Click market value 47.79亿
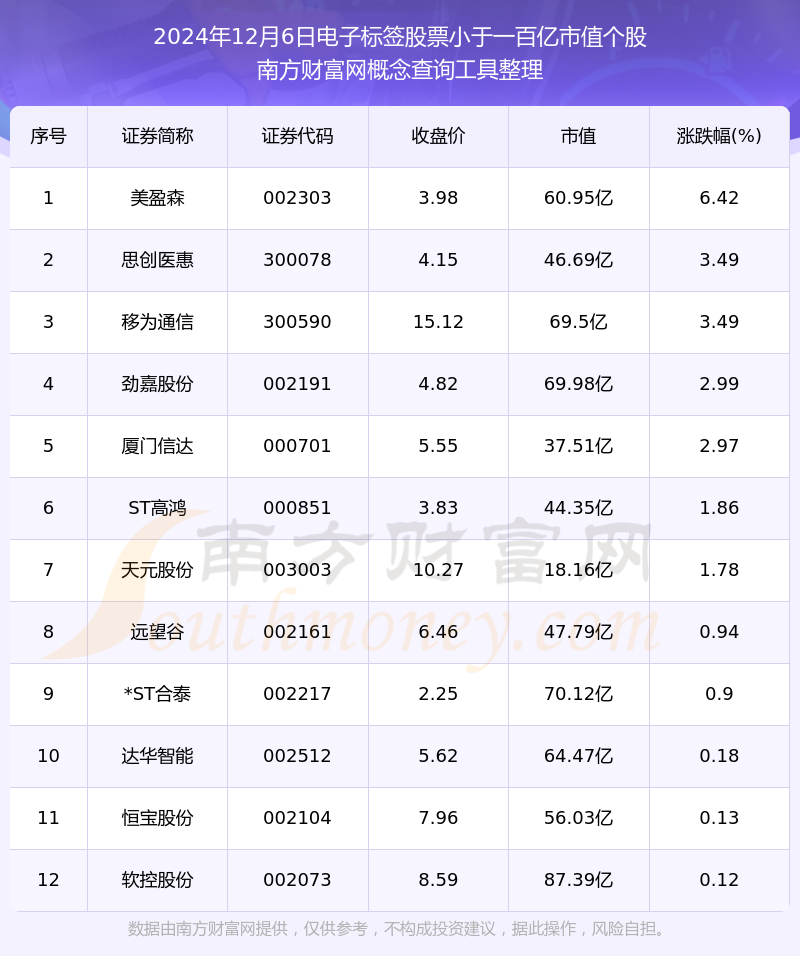800x956 pixels. coord(579,632)
